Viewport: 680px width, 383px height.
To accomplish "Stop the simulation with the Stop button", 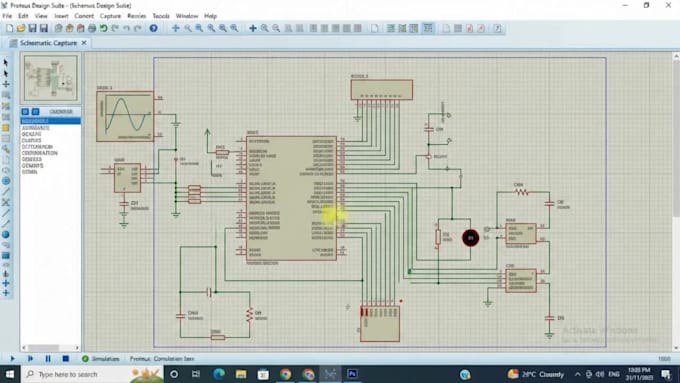I will coord(65,359).
